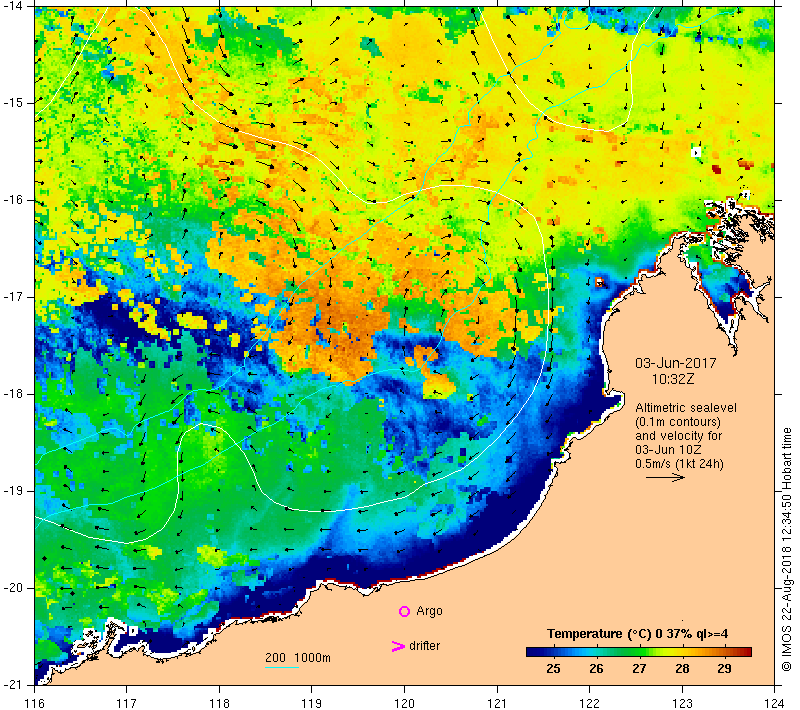Click the '200 1000m' depth label
This screenshot has width=800, height=710.
(298, 657)
